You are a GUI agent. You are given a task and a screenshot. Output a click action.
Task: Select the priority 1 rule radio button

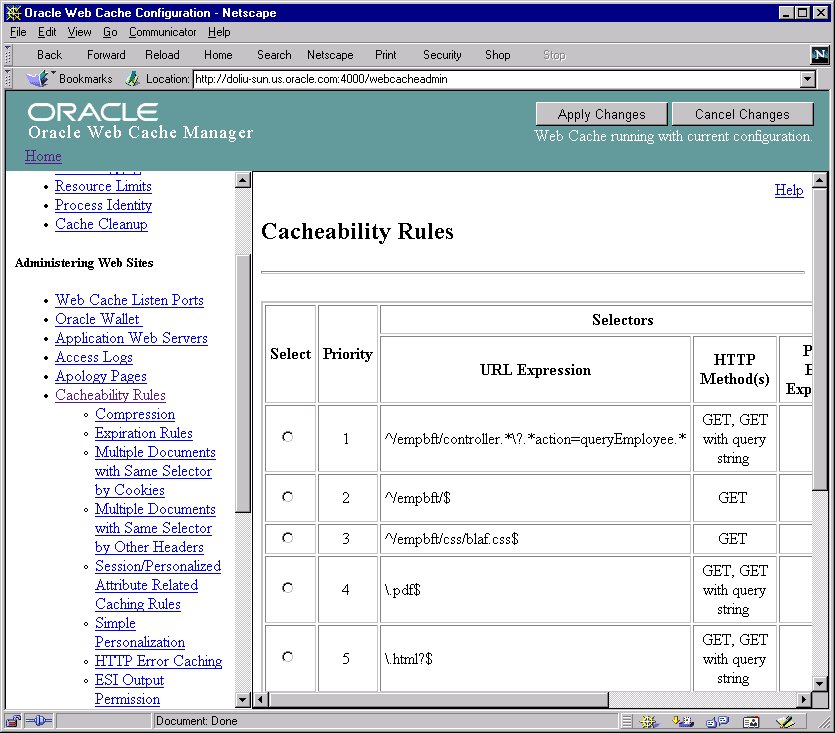point(288,437)
